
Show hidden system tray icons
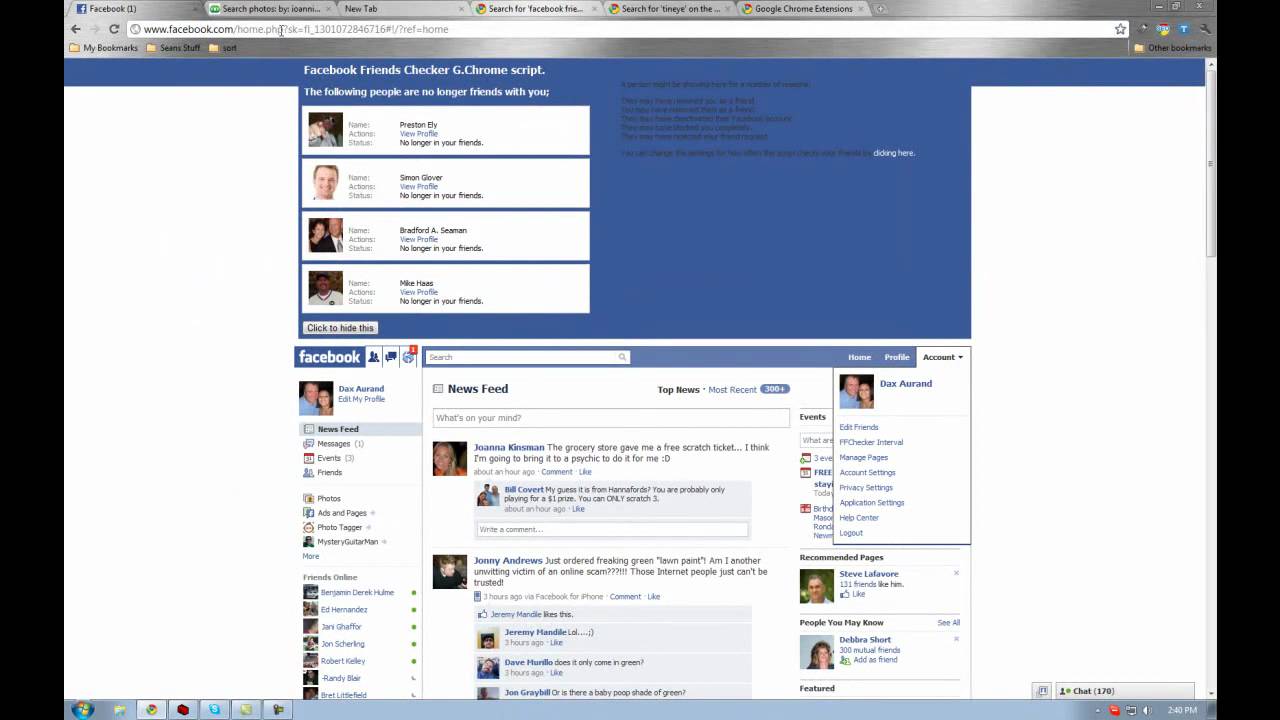pyautogui.click(x=1098, y=710)
